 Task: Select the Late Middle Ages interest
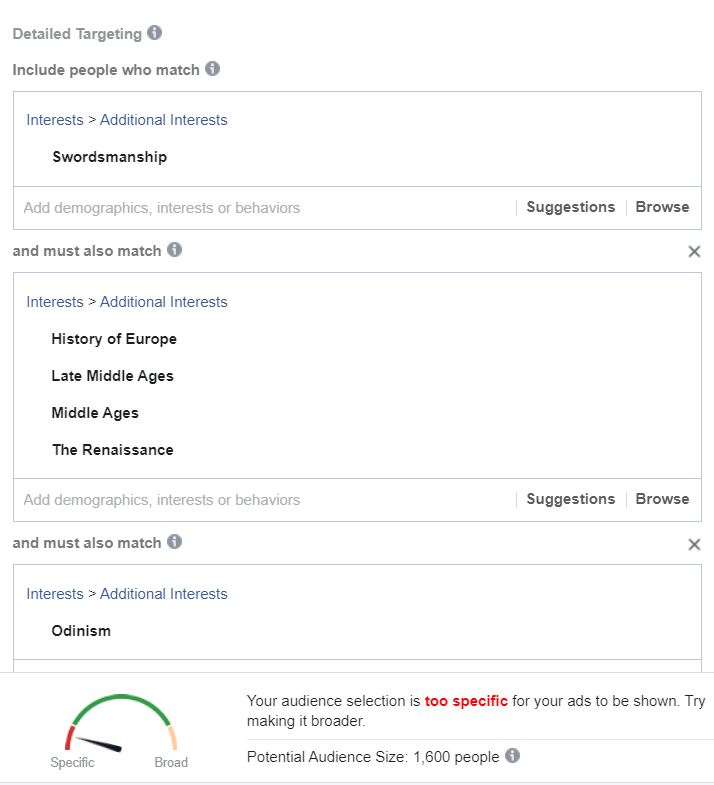[x=112, y=376]
